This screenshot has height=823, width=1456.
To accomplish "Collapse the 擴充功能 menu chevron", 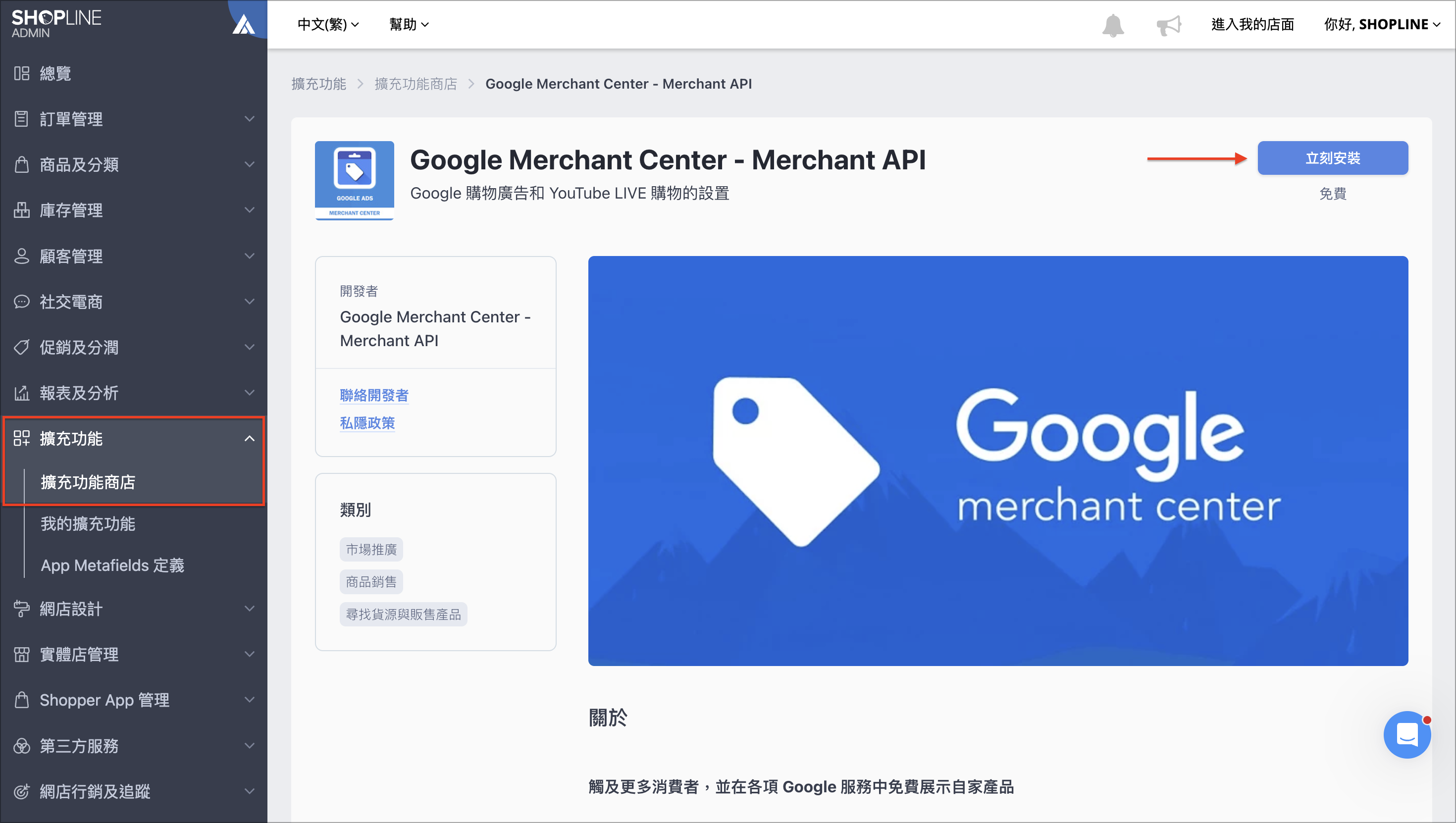I will point(249,439).
